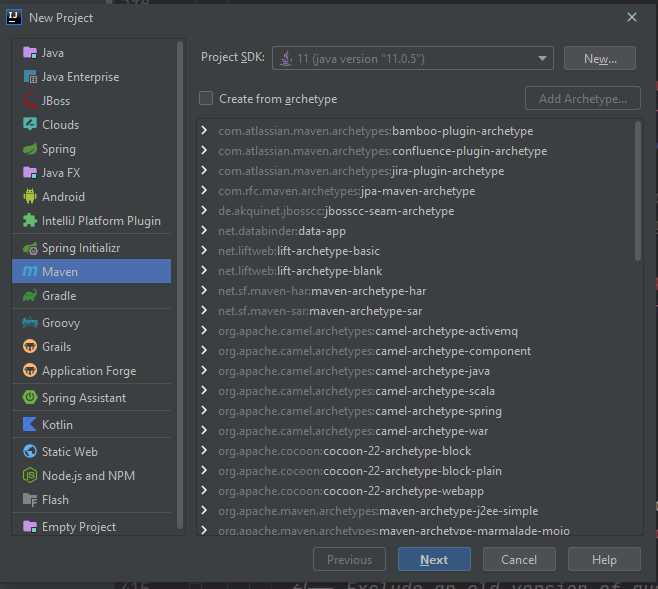Select cocoon-22-archetype-block text row
The height and width of the screenshot is (589, 658).
[x=345, y=451]
